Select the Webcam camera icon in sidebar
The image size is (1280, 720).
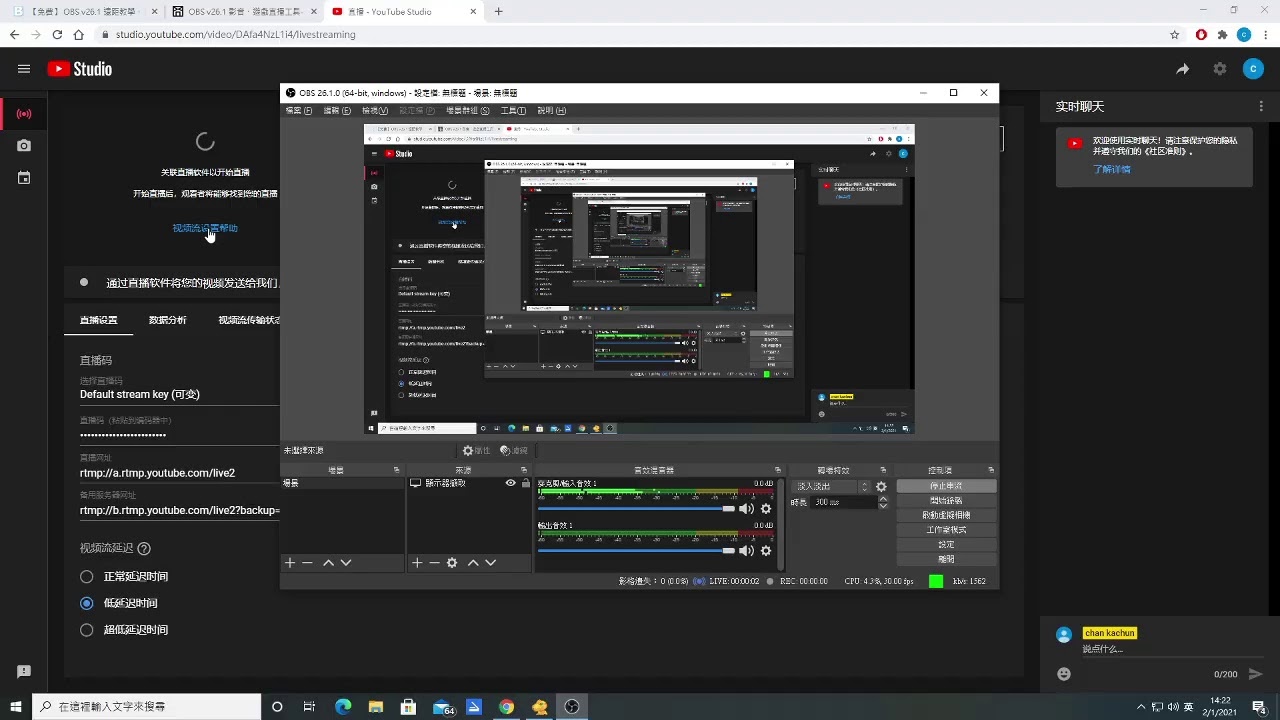[x=24, y=146]
